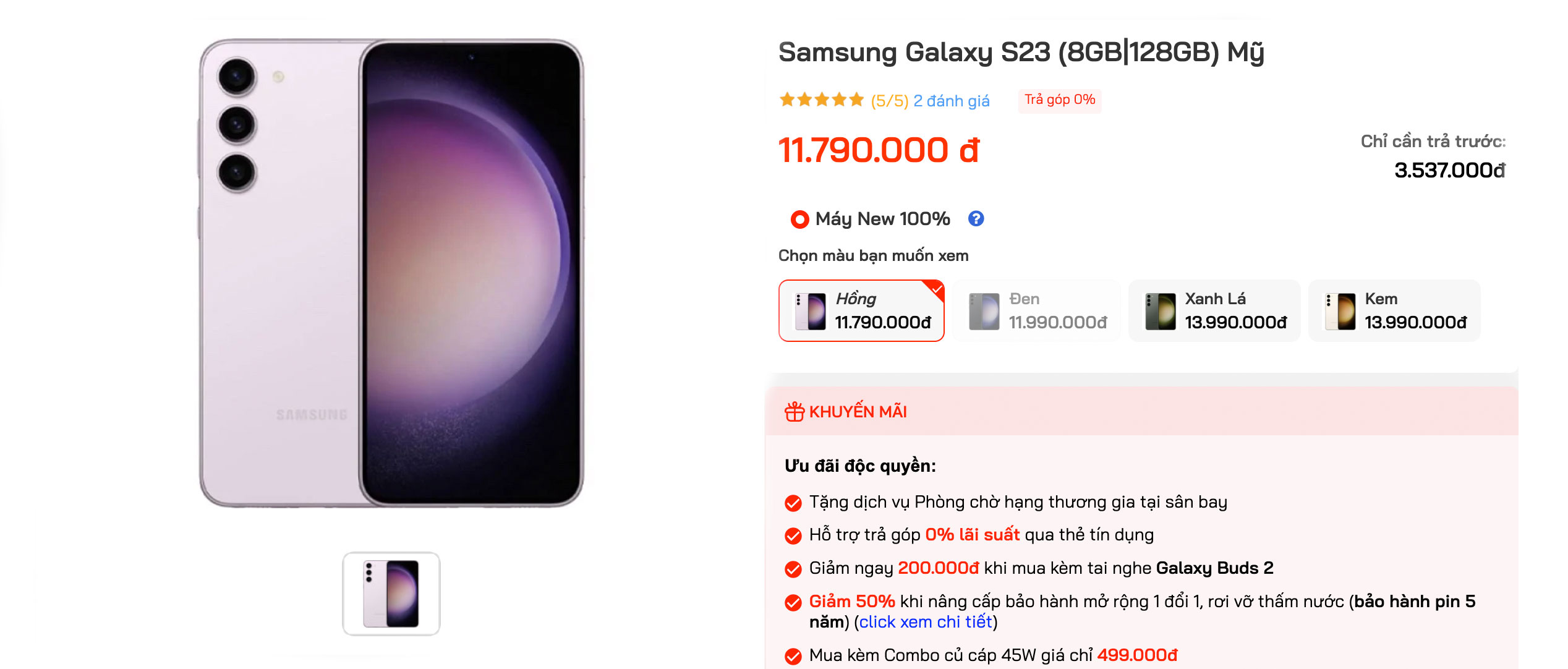Click the blue question mark help icon

tap(976, 219)
